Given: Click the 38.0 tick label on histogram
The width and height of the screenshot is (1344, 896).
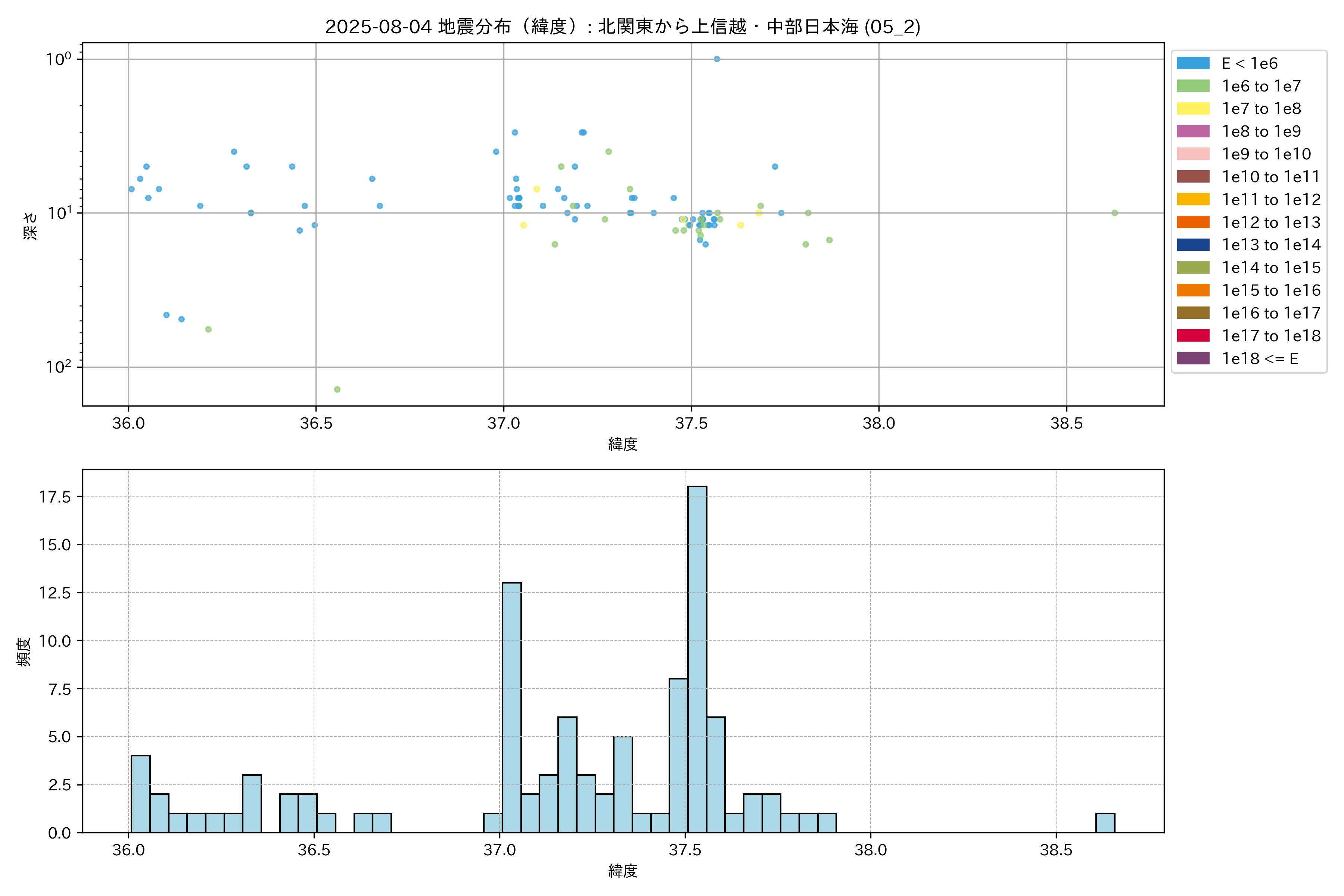Looking at the screenshot, I should click(x=870, y=850).
